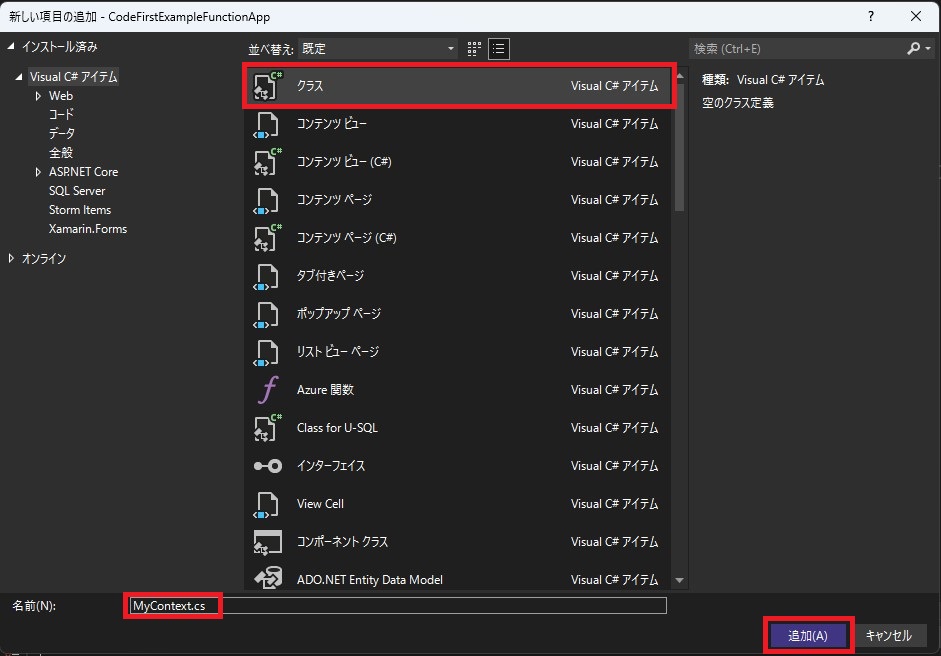Image resolution: width=941 pixels, height=656 pixels.
Task: Click the インターフェイス template icon
Action: tap(268, 466)
